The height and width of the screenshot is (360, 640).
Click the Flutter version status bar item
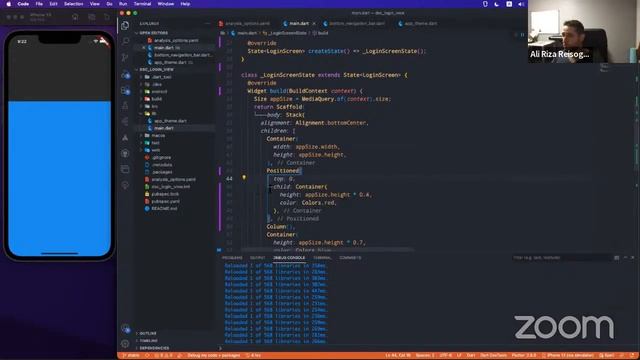coord(524,356)
